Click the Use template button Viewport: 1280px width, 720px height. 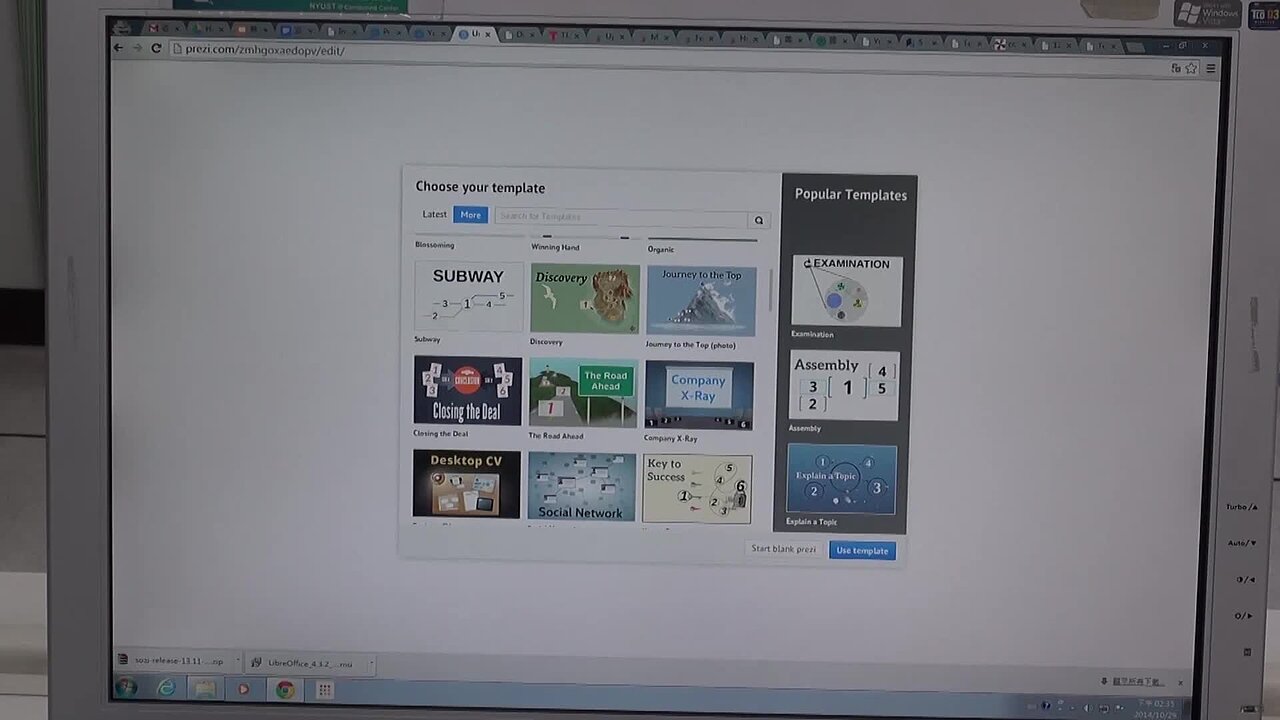coord(862,550)
